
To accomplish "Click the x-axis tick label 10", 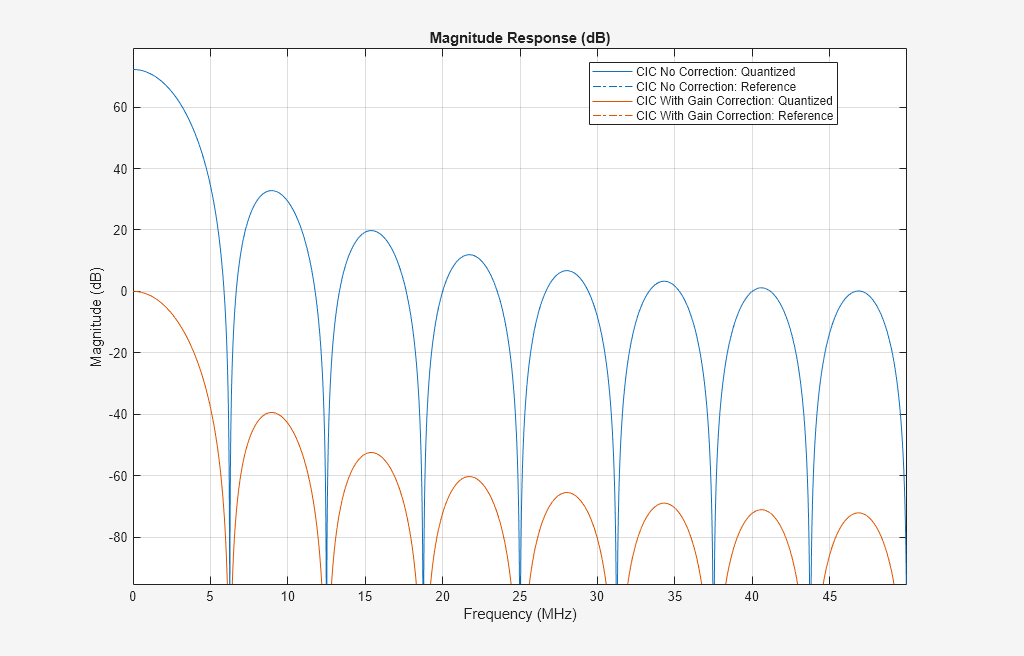I will [x=287, y=597].
